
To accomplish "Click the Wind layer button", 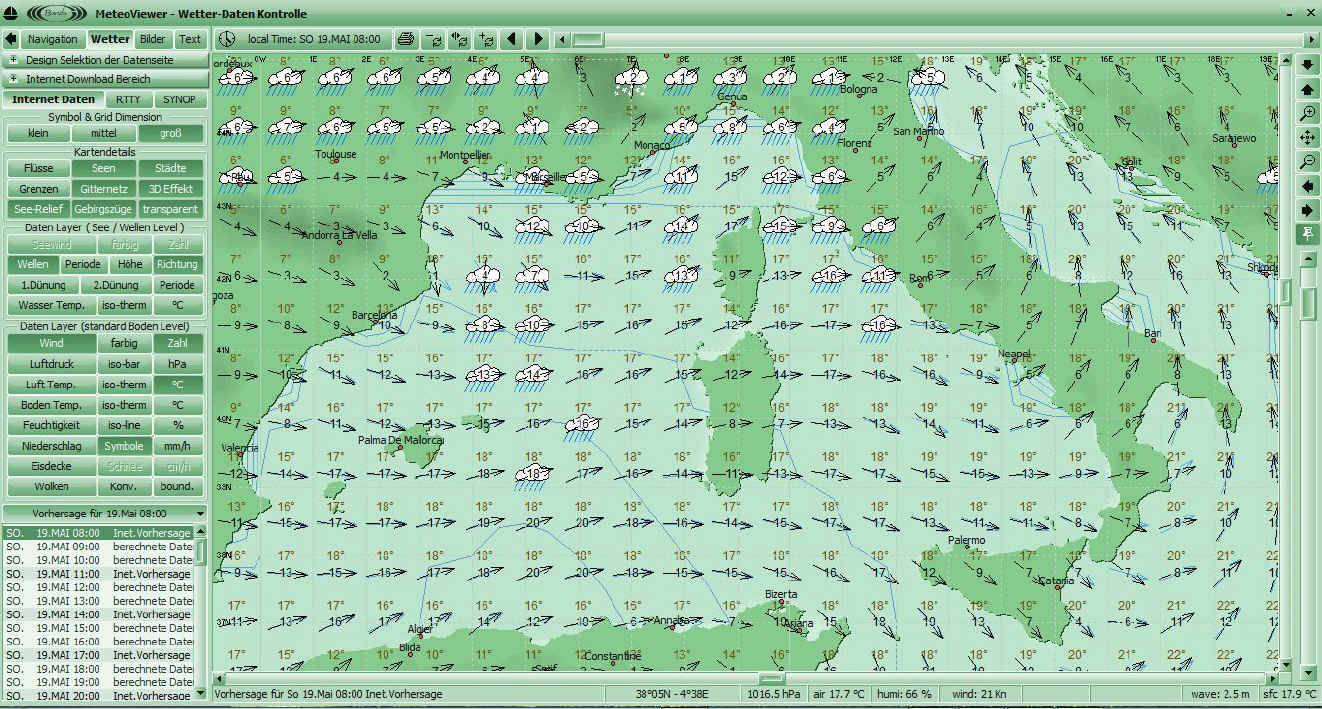I will pos(50,343).
